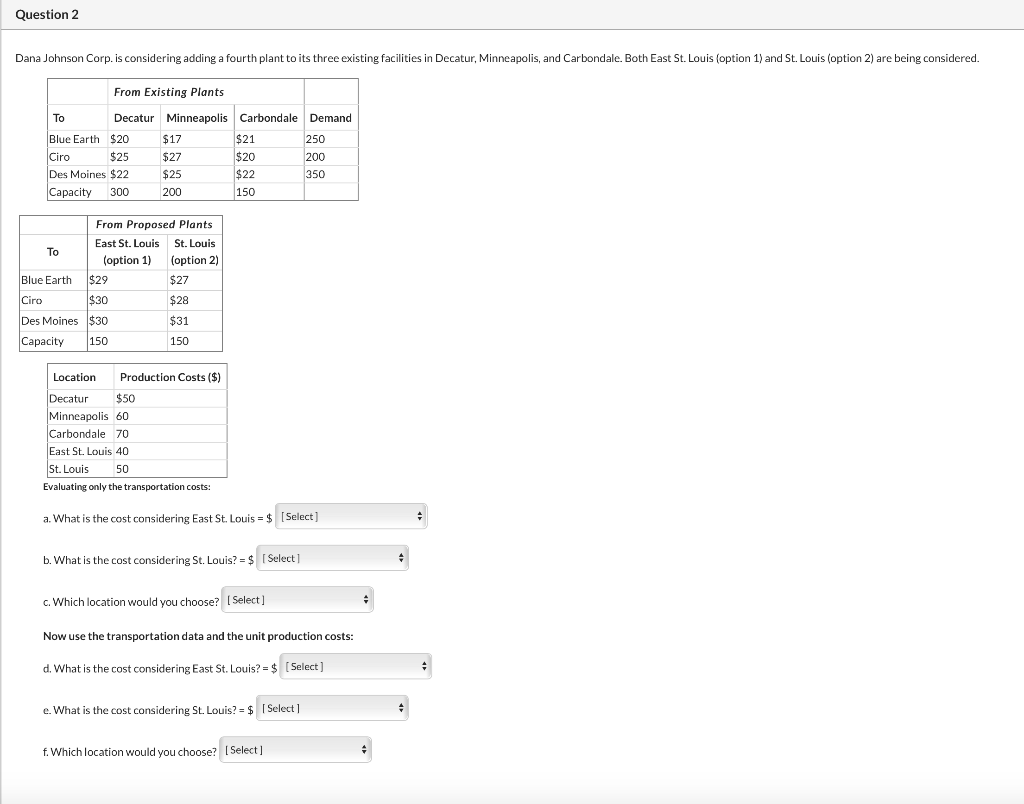1024x804 pixels.
Task: Click Des Moines St. Louis cost $31
Action: click(x=179, y=321)
